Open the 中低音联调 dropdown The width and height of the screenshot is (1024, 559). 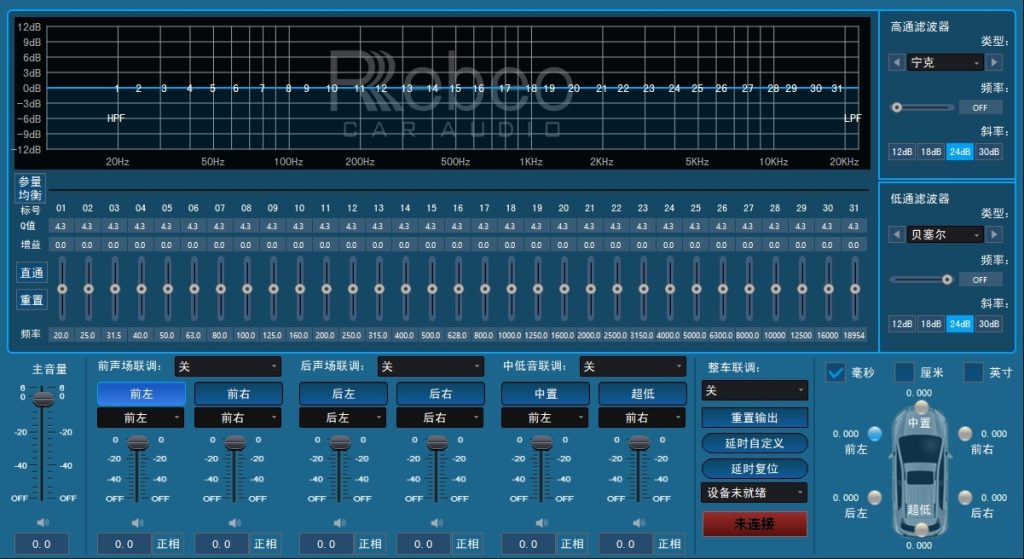633,367
